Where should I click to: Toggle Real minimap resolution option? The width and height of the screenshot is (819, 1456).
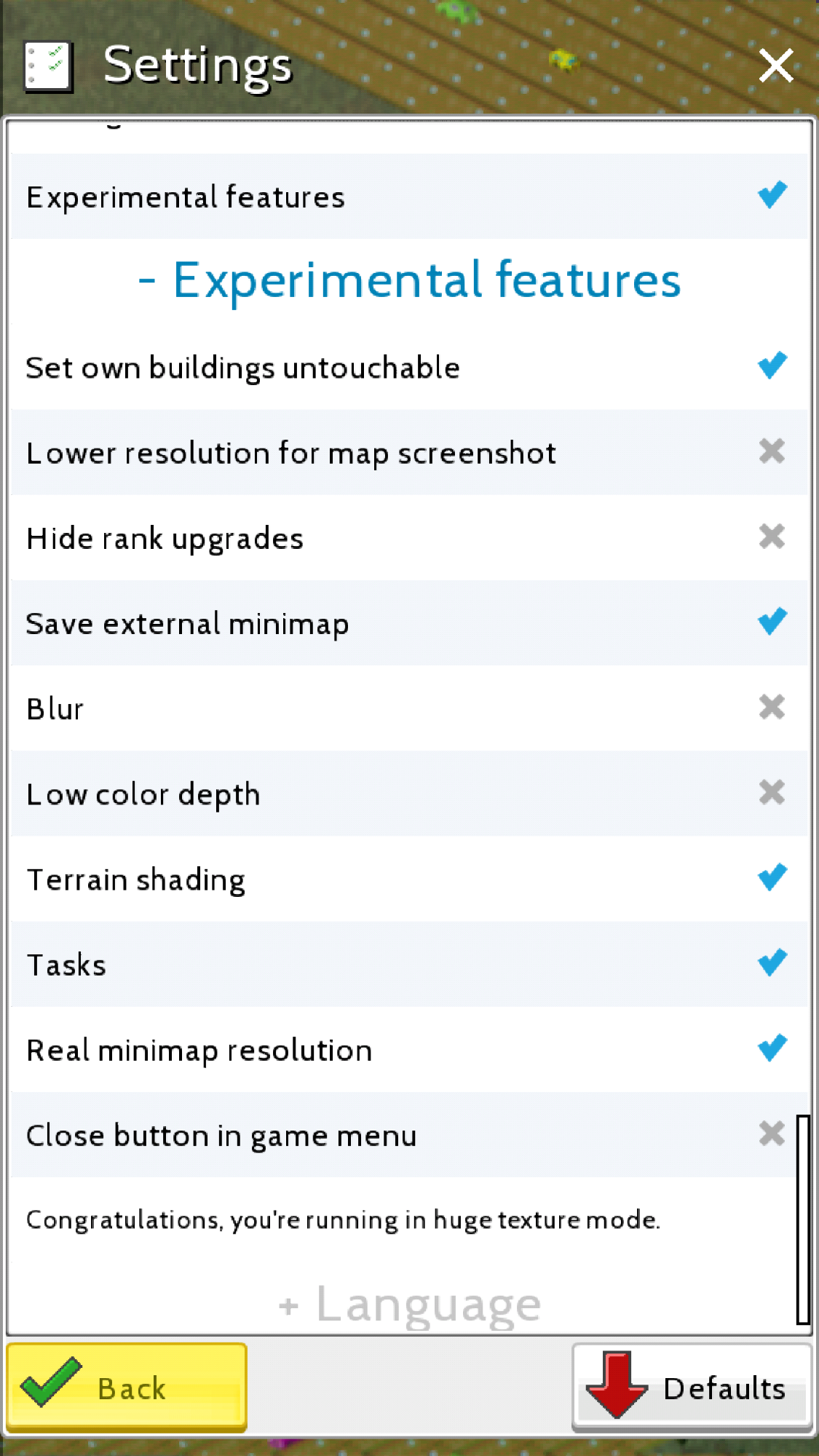pyautogui.click(x=410, y=1049)
